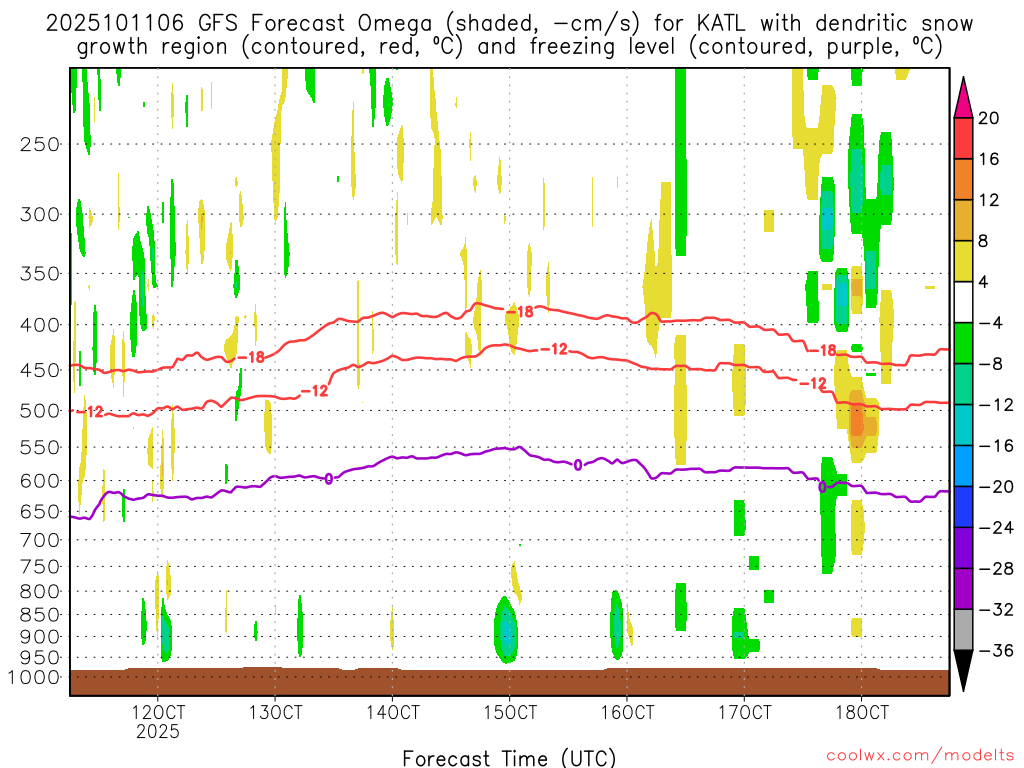Click the orange omega maximum near 500 mb at 180CT
Image resolution: width=1024 pixels, height=768 pixels.
[x=857, y=420]
